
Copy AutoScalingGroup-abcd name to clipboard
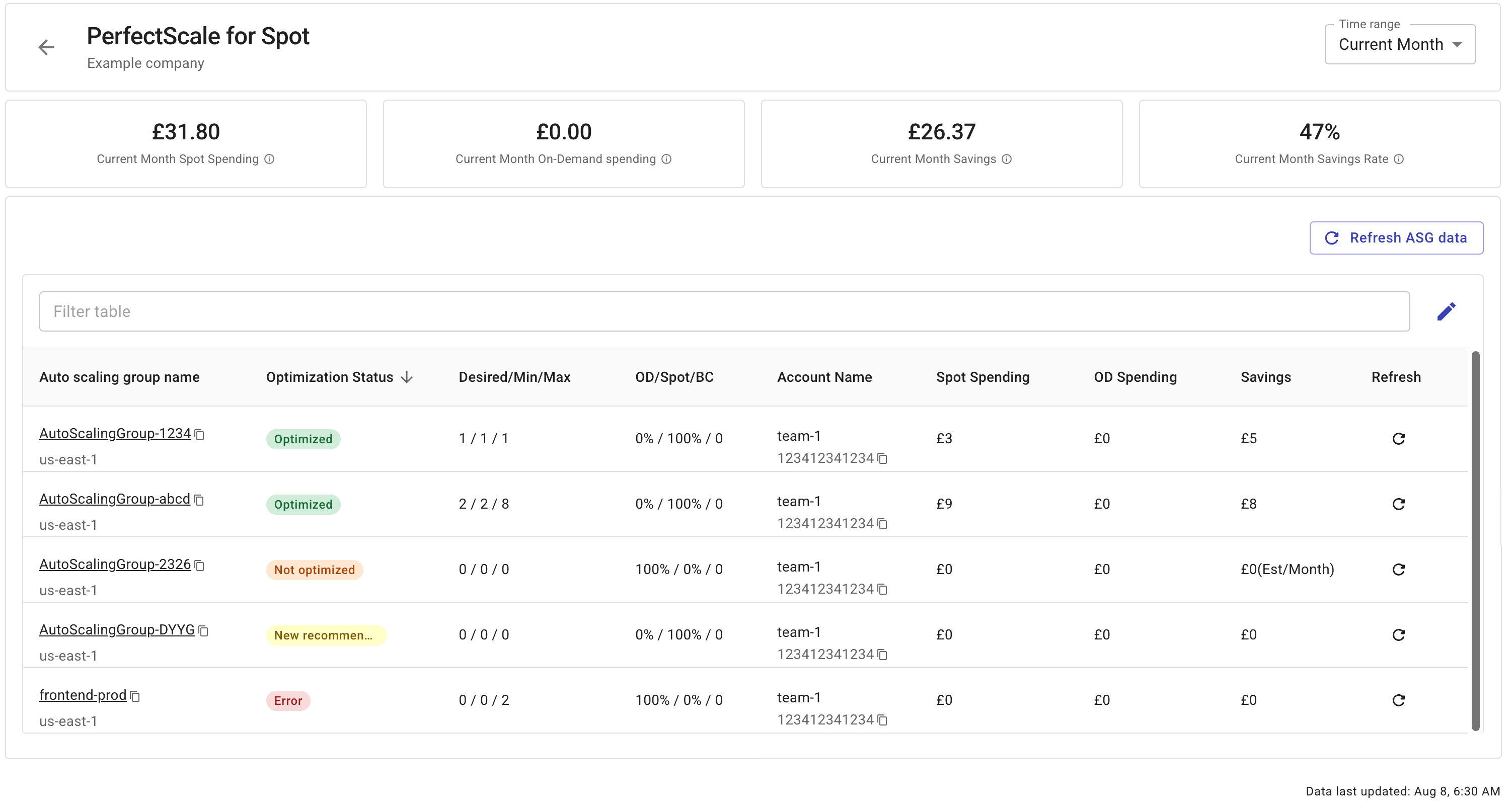coord(199,500)
